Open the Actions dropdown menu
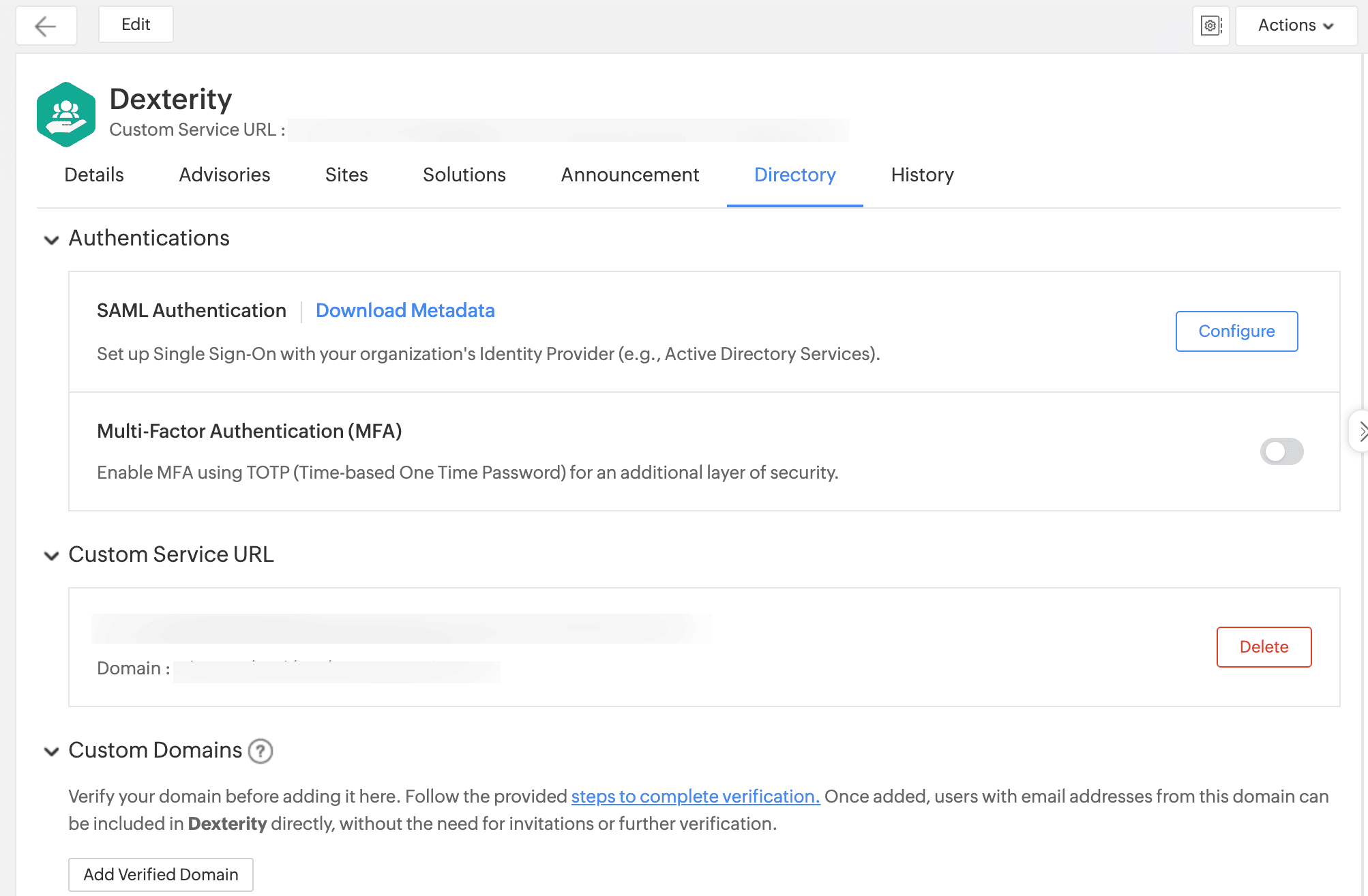Image resolution: width=1368 pixels, height=896 pixels. (x=1296, y=26)
